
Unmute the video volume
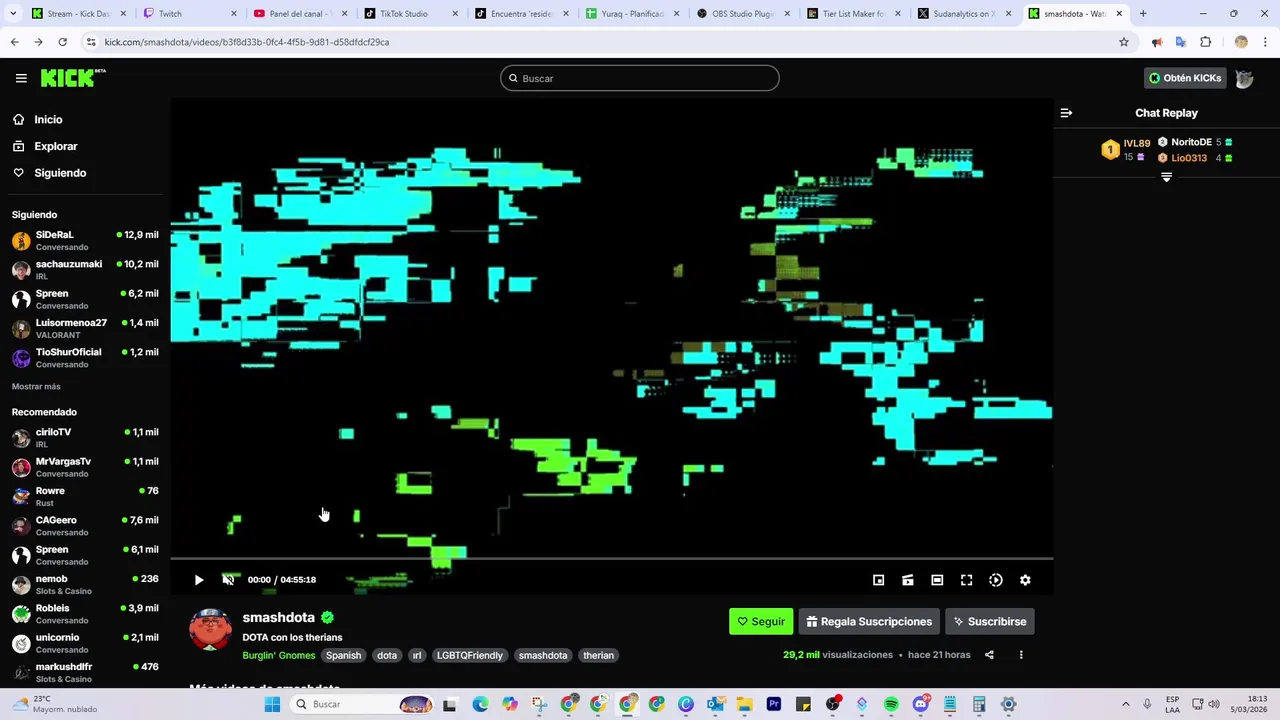(228, 580)
